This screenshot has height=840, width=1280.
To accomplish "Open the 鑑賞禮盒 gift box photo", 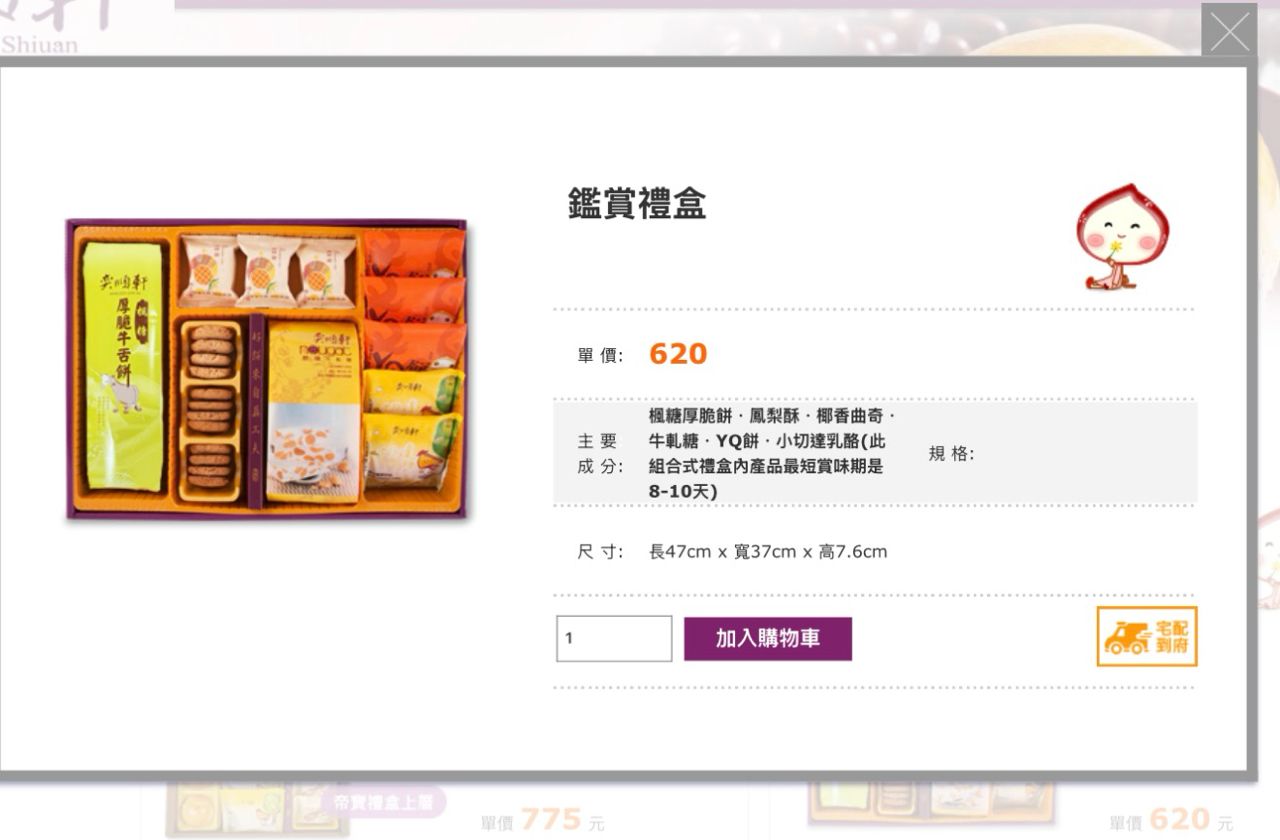I will pos(267,369).
